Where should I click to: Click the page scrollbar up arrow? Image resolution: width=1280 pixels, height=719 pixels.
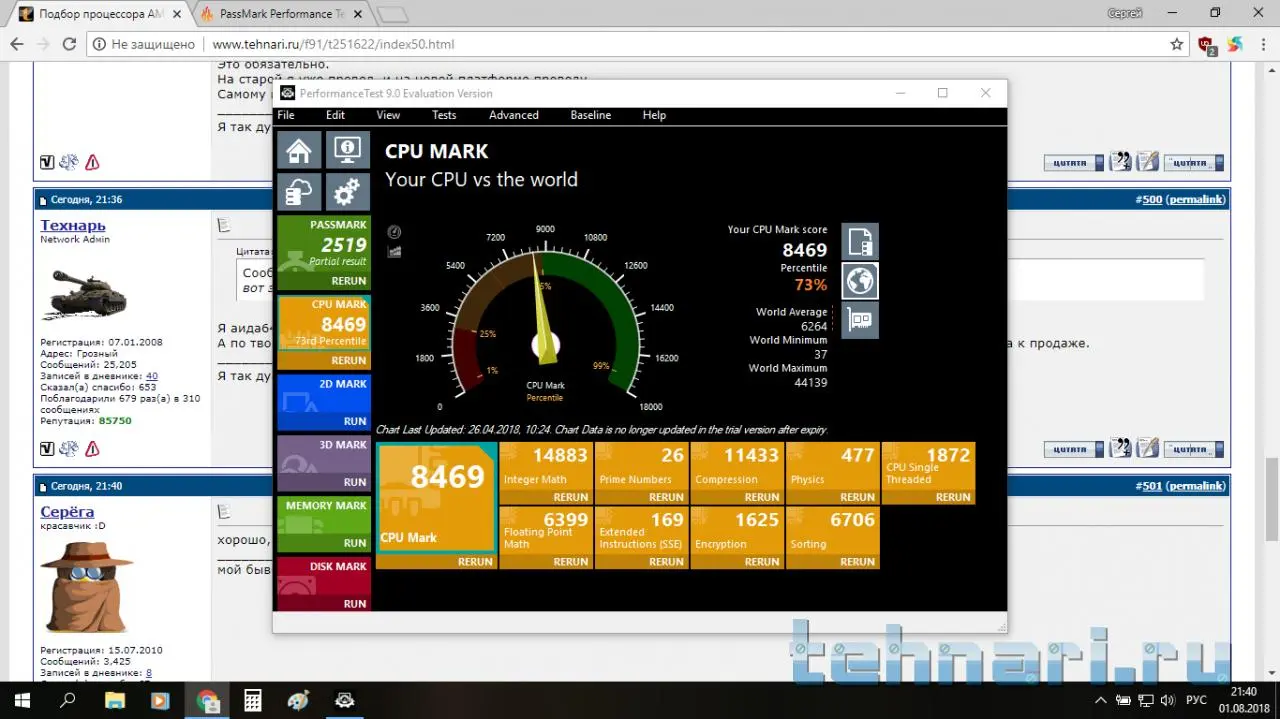point(1271,69)
